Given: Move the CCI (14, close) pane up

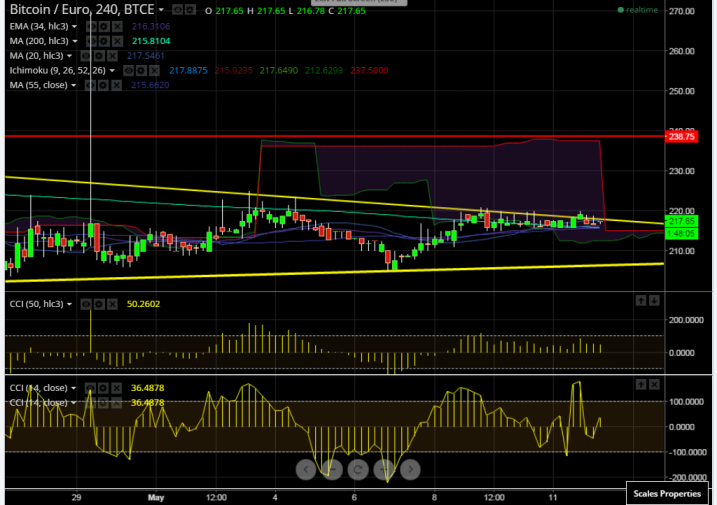Looking at the screenshot, I should (641, 385).
